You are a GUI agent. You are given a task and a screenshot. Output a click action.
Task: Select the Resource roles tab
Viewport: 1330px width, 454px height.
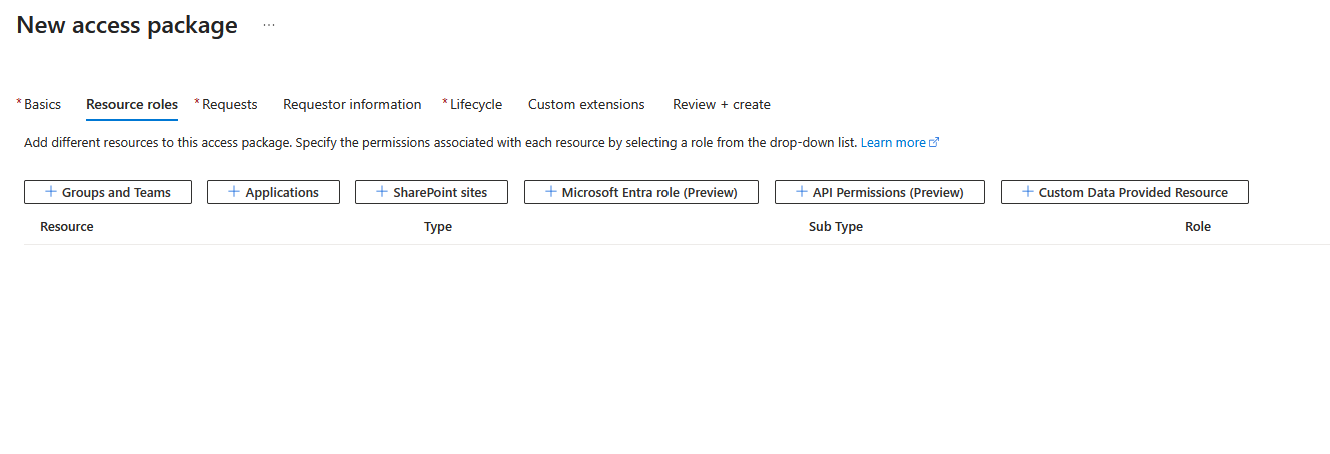[x=132, y=104]
